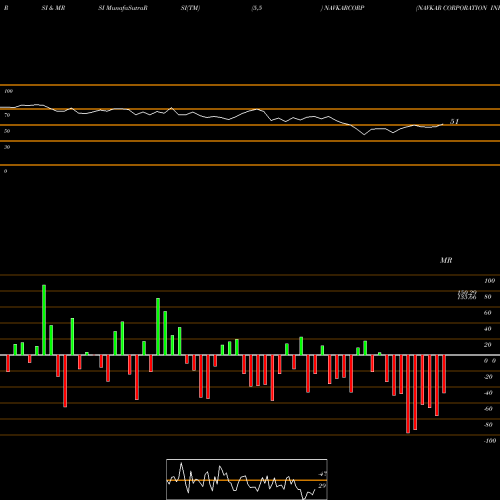The width and height of the screenshot is (500, 500).
Task: Click the end of the RSI line near 51
Action: point(443,124)
